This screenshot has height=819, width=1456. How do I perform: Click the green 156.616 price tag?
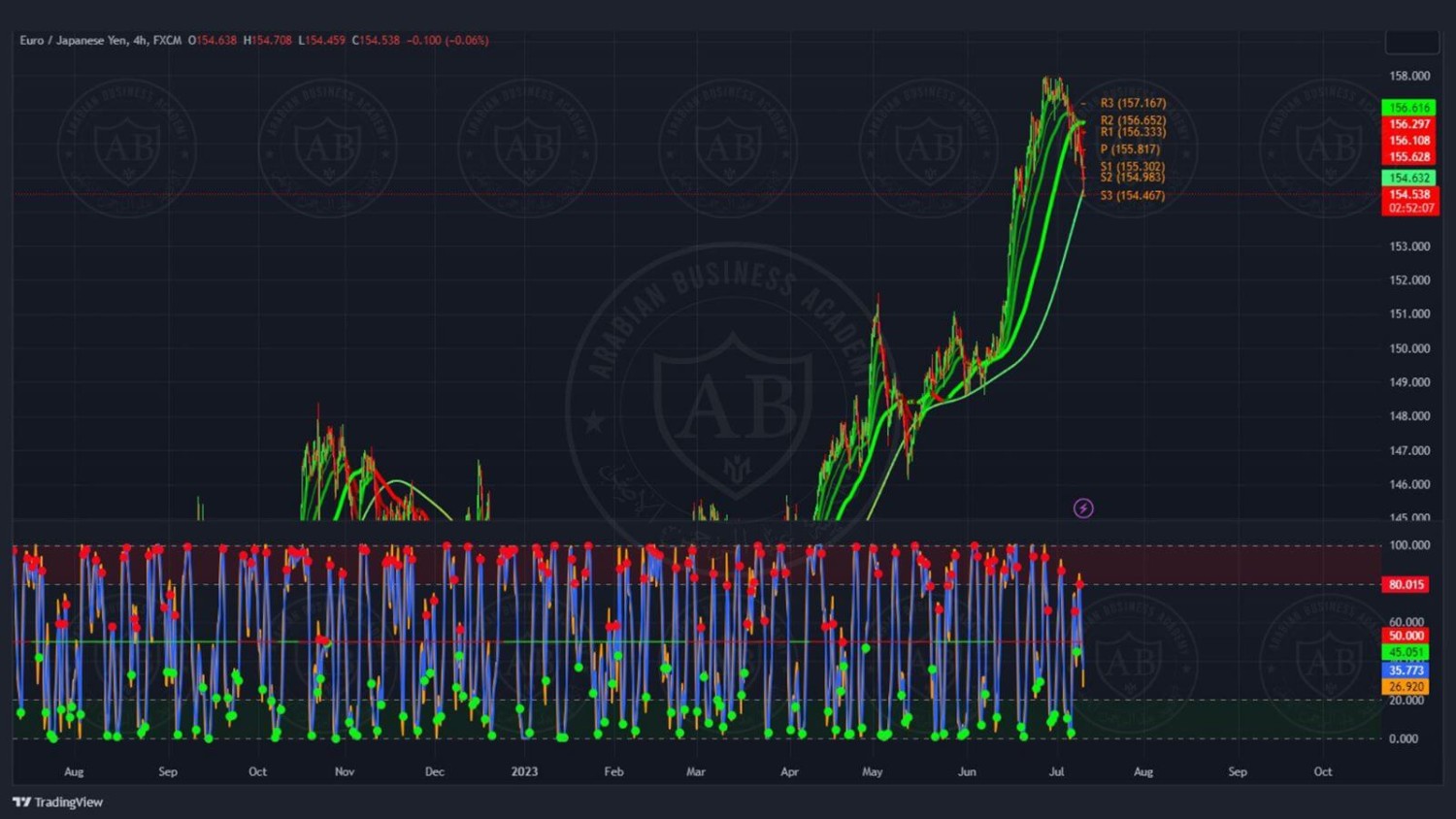tap(1408, 108)
